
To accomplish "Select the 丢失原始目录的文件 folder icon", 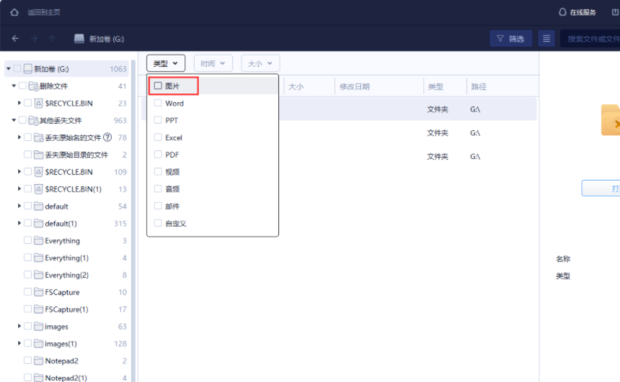I will pyautogui.click(x=38, y=155).
